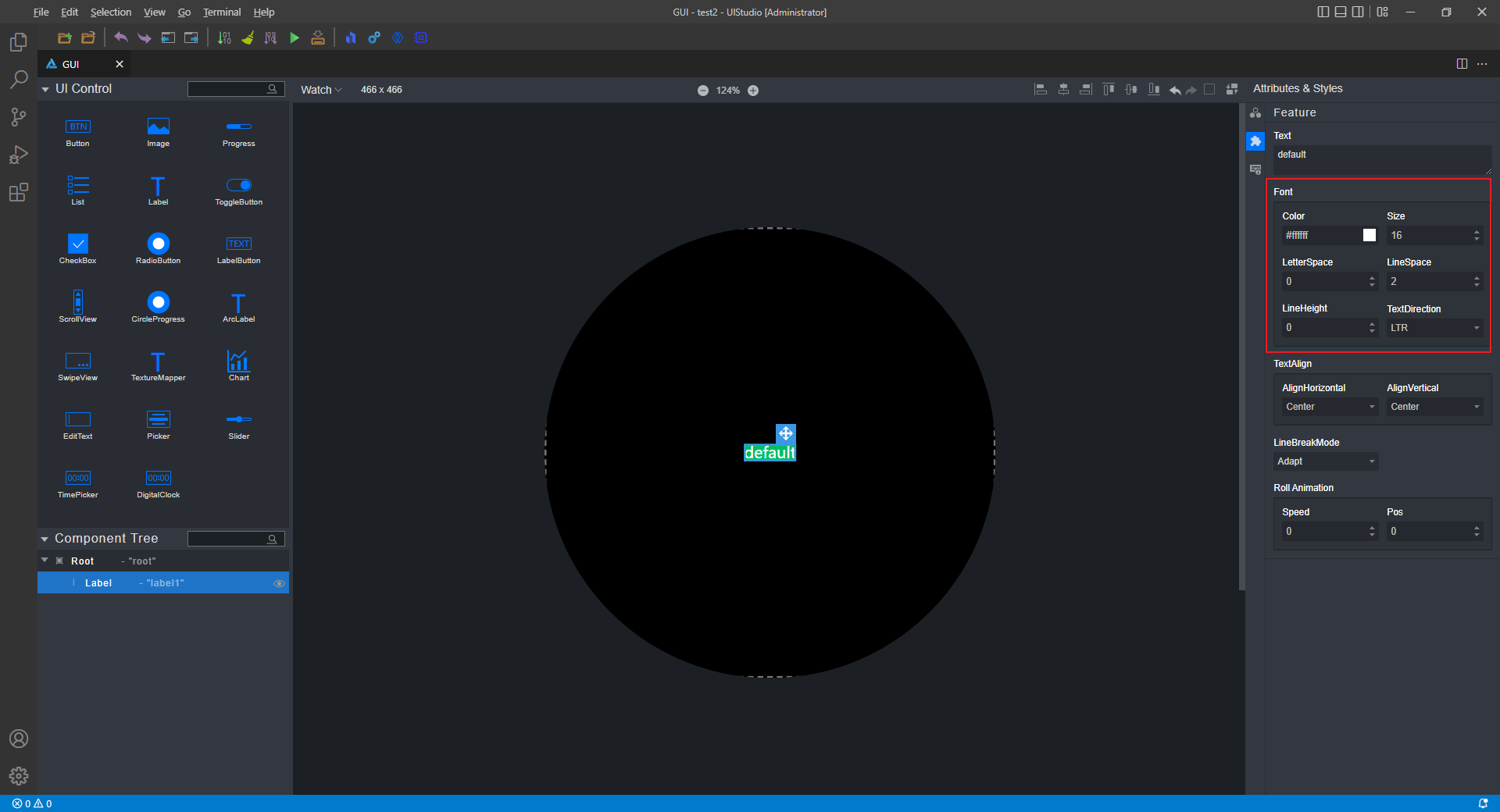Toggle visibility of Label label1
Viewport: 1500px width, 812px height.
(279, 583)
